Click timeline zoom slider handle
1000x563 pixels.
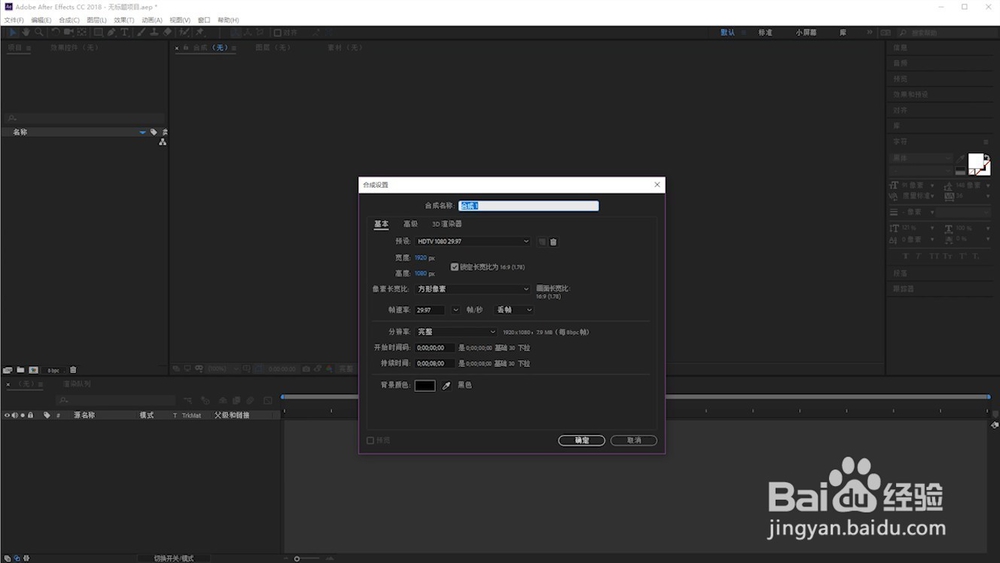click(x=297, y=559)
